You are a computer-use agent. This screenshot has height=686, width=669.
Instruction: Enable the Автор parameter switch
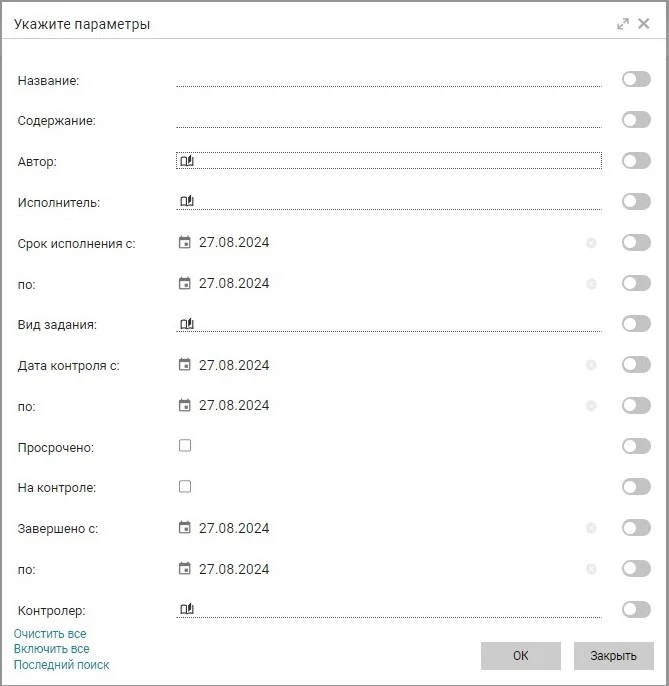[636, 161]
